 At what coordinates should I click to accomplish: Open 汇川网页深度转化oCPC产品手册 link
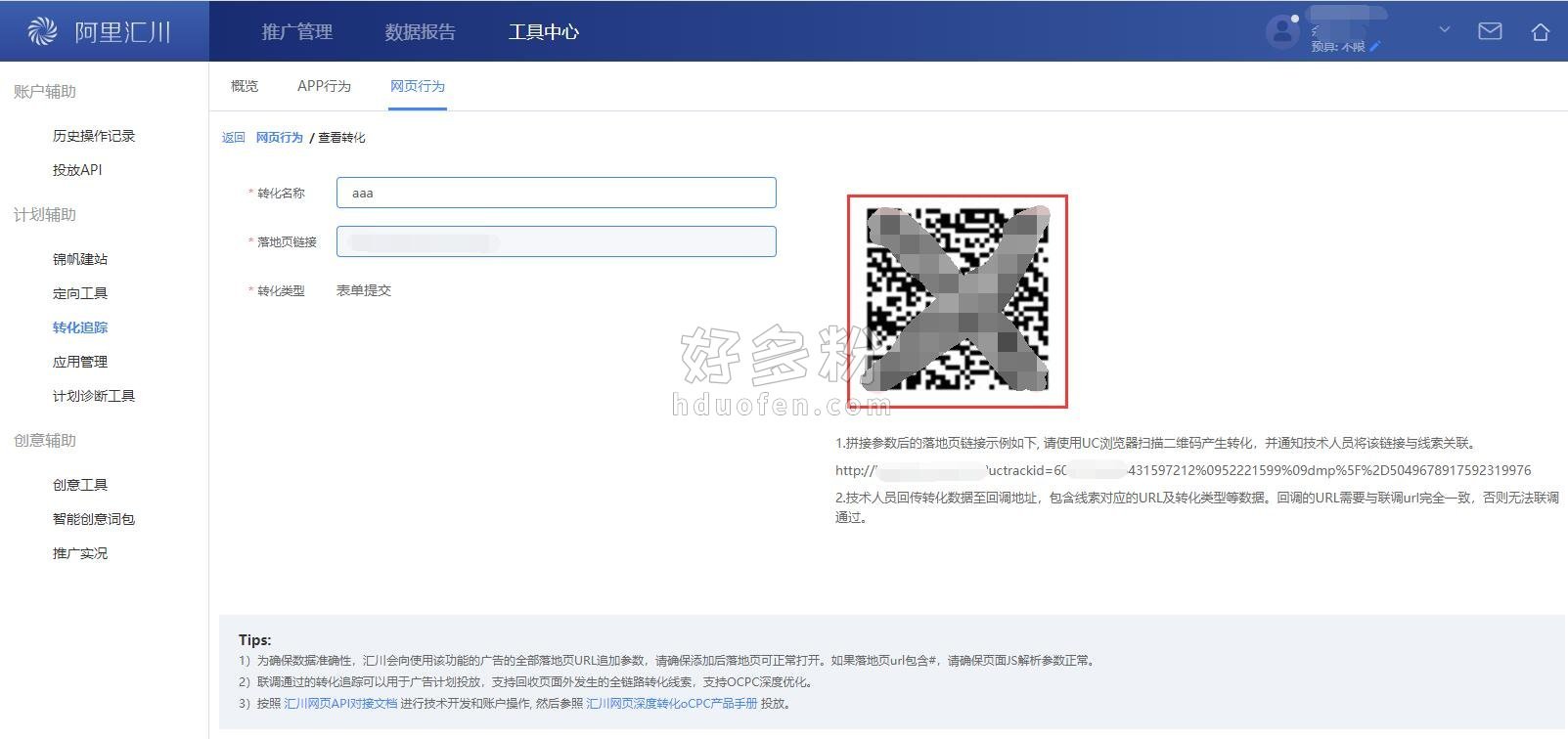tap(672, 704)
